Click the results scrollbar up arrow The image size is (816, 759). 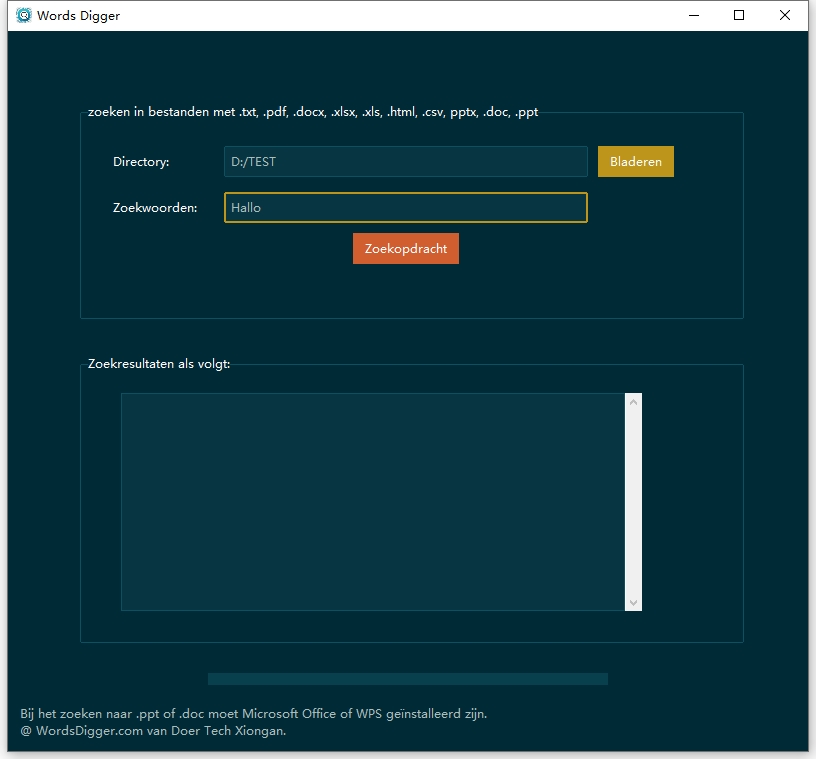pyautogui.click(x=633, y=402)
